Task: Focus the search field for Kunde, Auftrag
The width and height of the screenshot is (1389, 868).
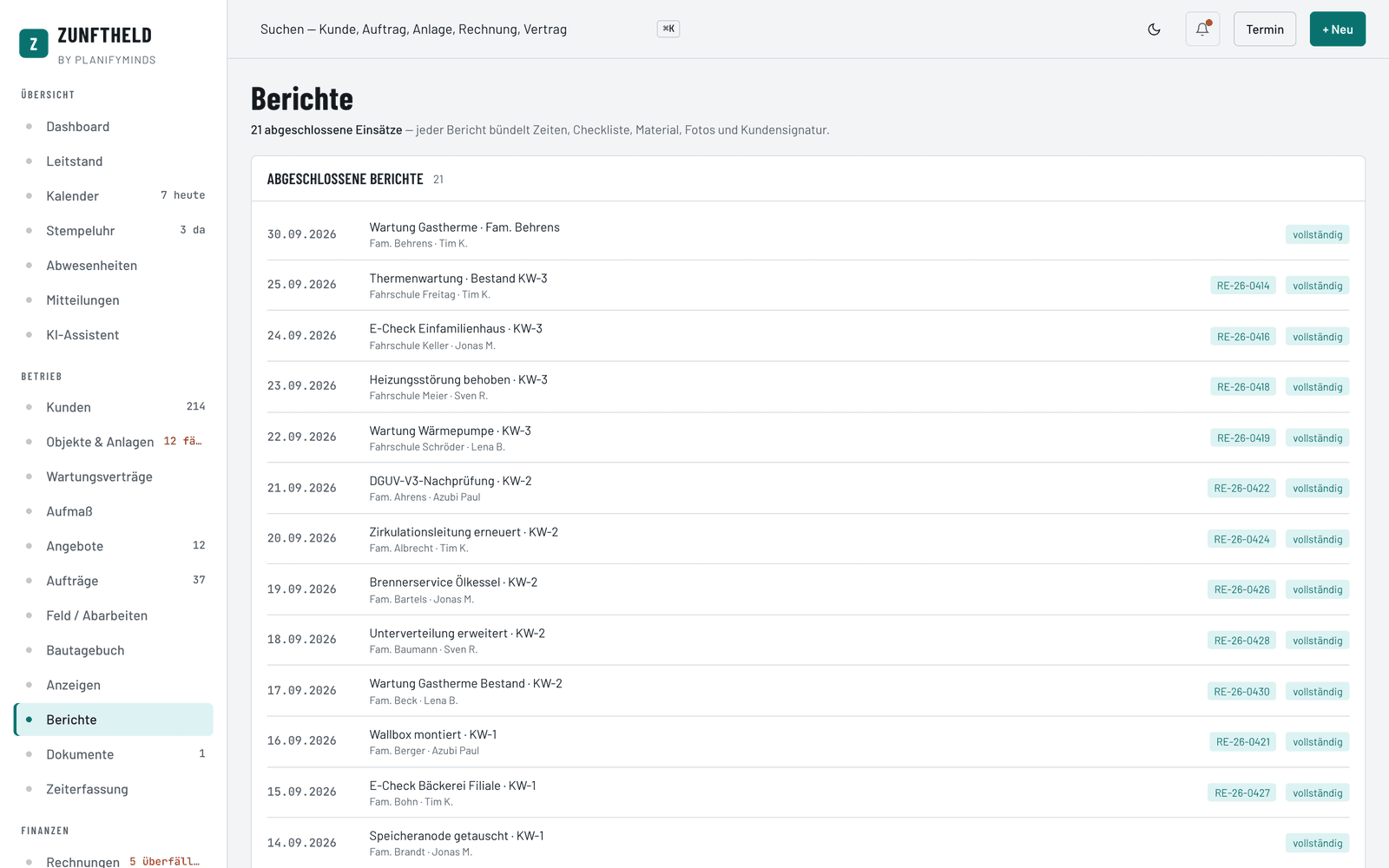Action: (x=470, y=30)
